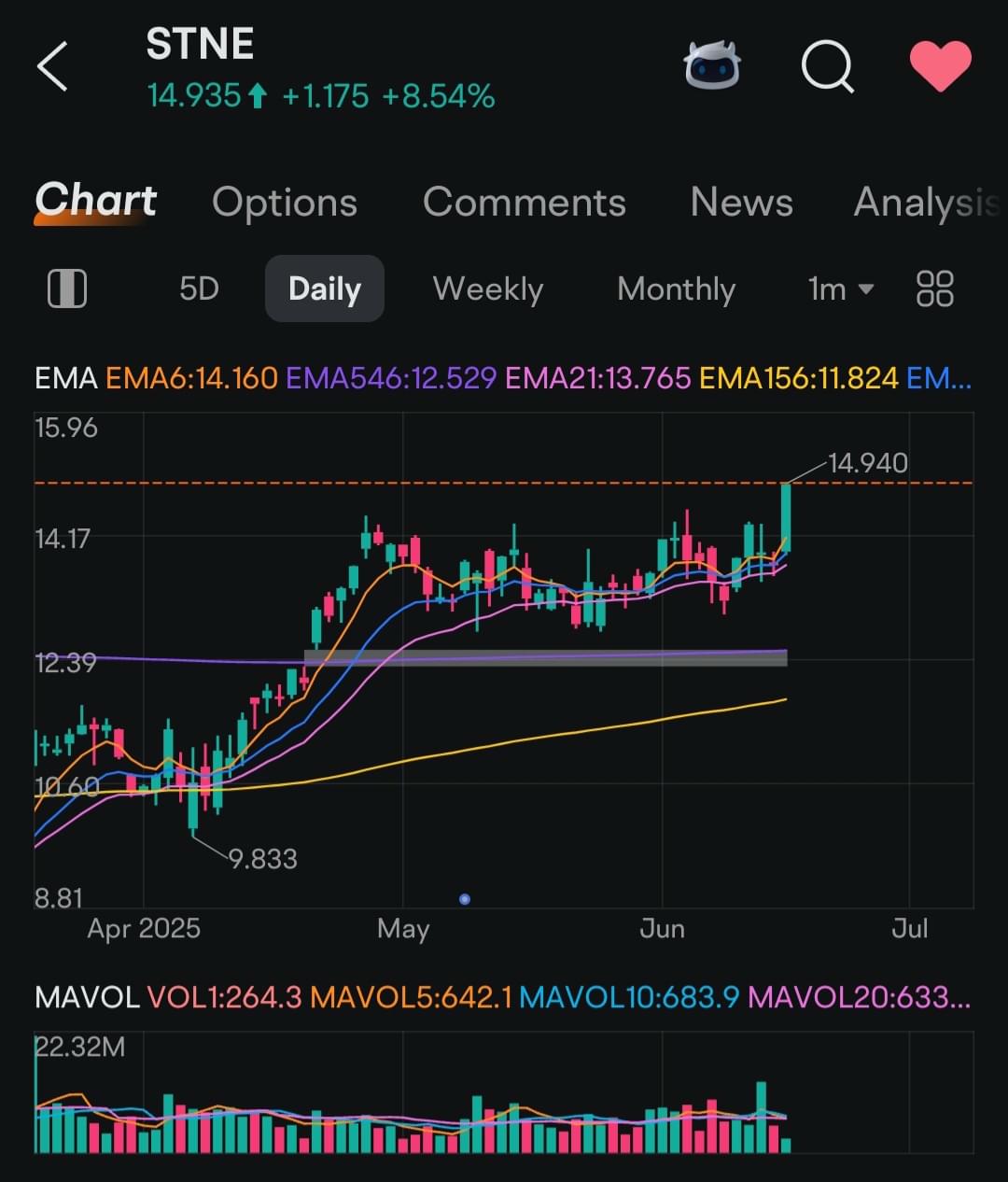Tap the EMA156:11.824 value
This screenshot has height=1182, width=1008.
point(798,378)
